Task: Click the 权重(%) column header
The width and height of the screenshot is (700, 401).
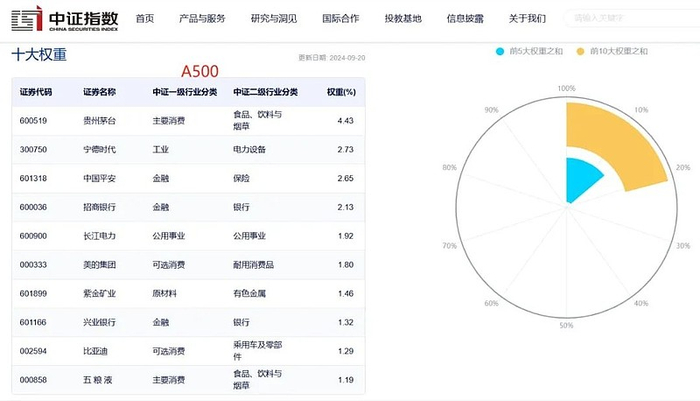Action: point(341,92)
